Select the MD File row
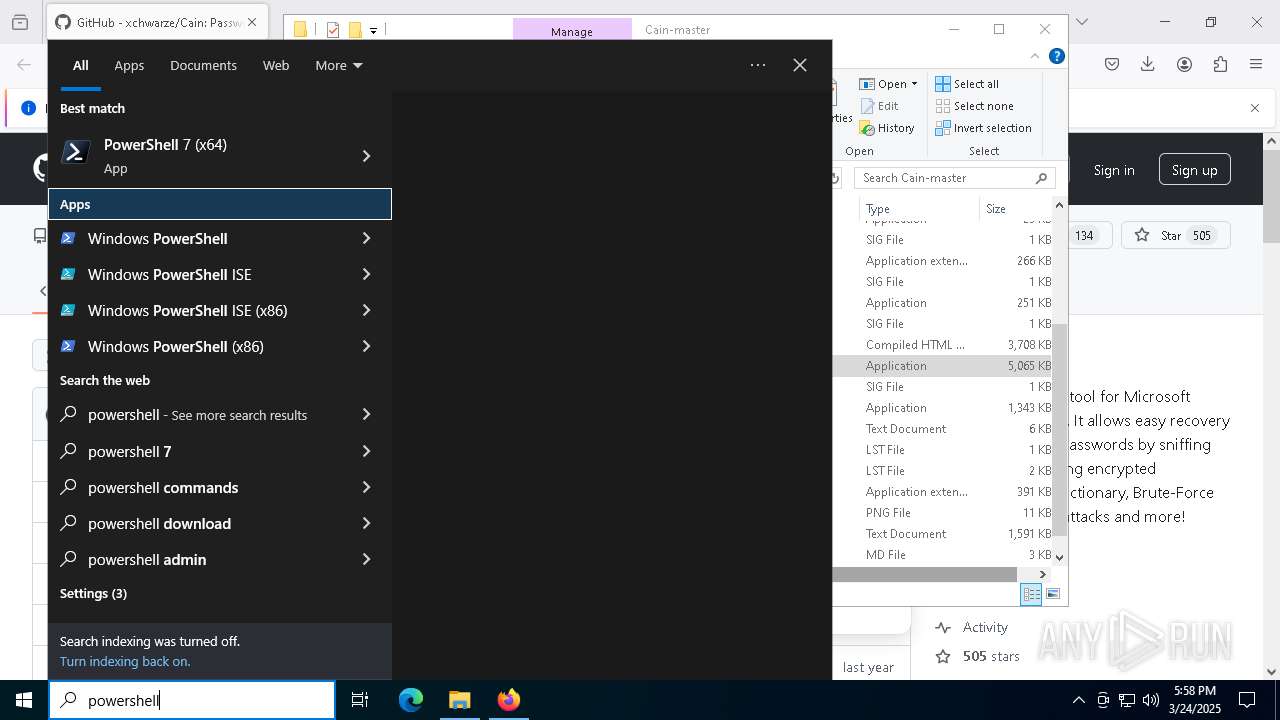This screenshot has height=720, width=1280. (x=942, y=555)
